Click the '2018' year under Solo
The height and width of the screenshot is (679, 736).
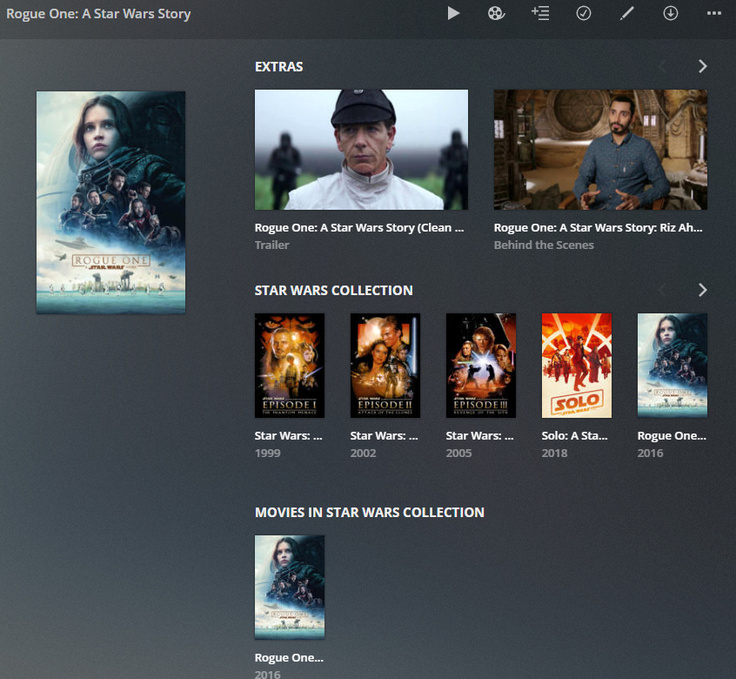coord(554,453)
